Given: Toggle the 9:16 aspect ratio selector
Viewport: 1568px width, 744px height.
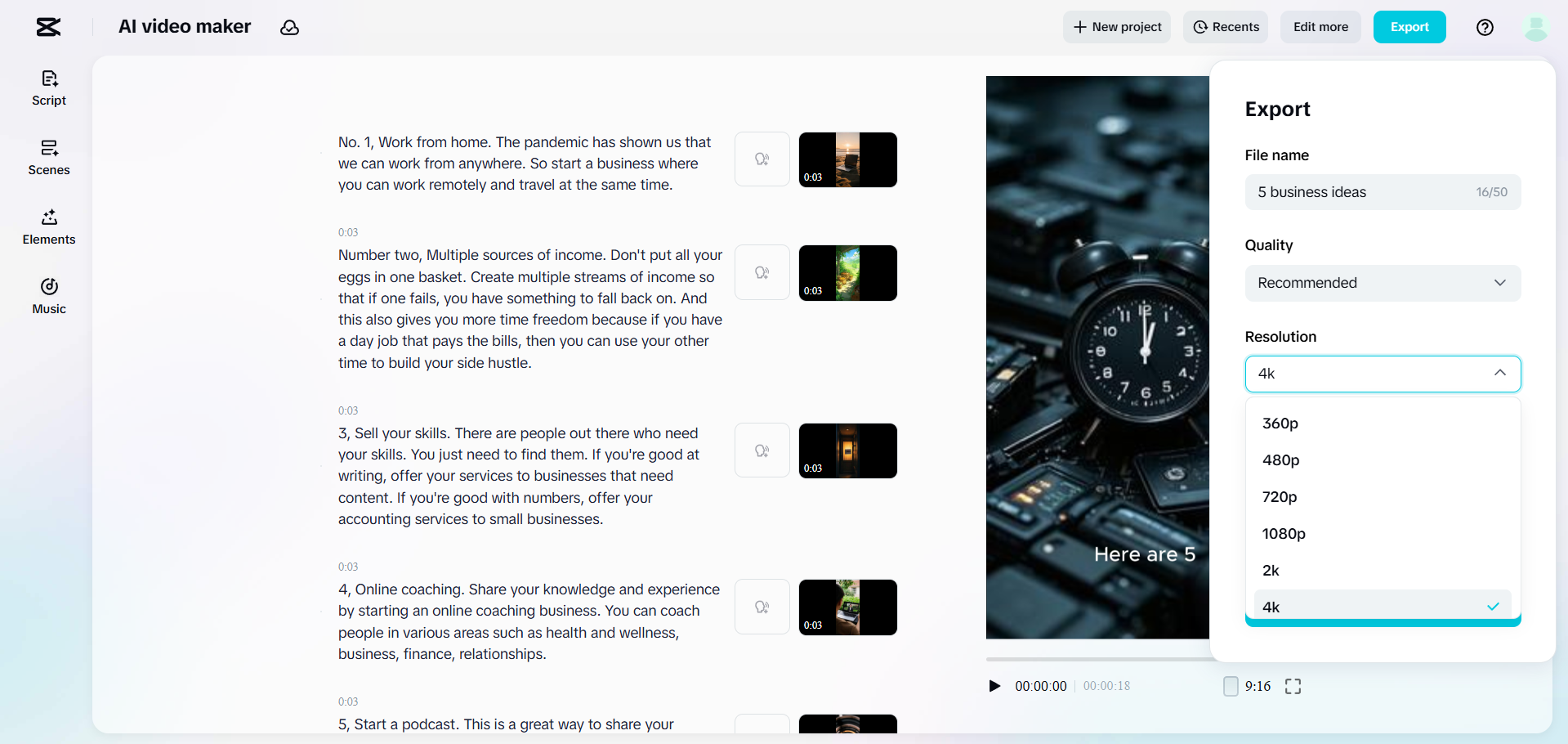Looking at the screenshot, I should click(1247, 686).
